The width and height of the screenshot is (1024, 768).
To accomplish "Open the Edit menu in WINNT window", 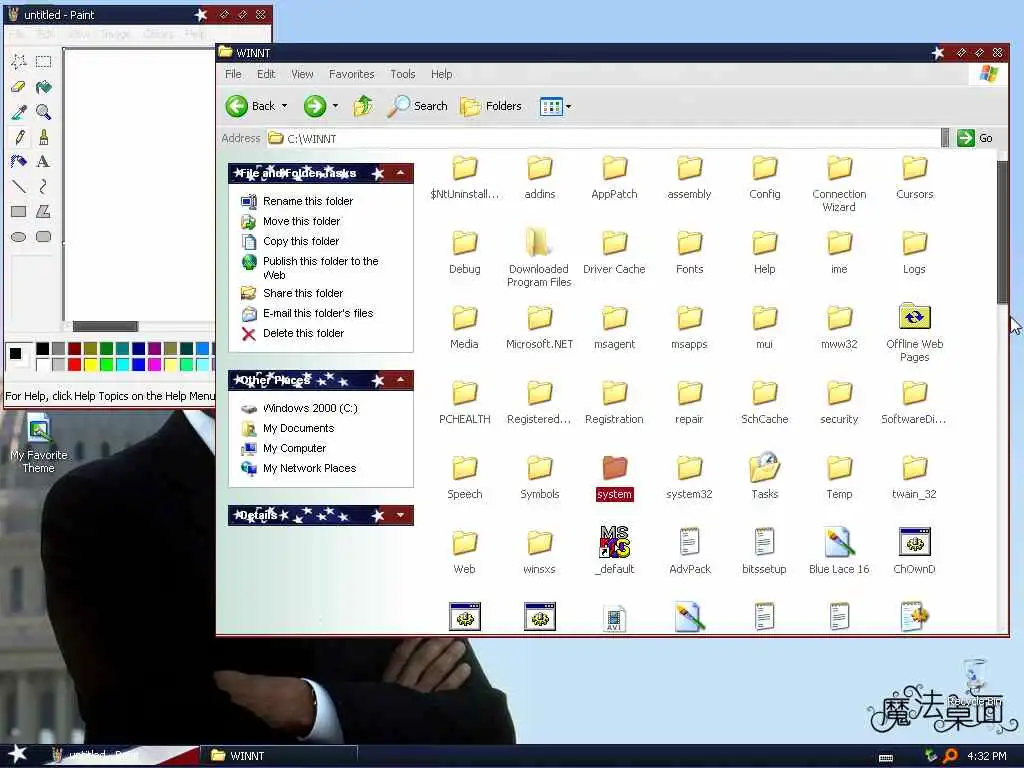I will (x=266, y=74).
